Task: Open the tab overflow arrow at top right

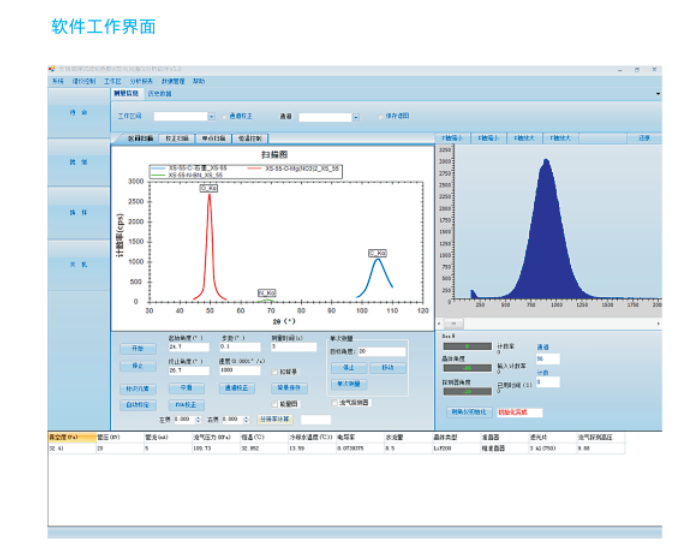Action: point(658,94)
